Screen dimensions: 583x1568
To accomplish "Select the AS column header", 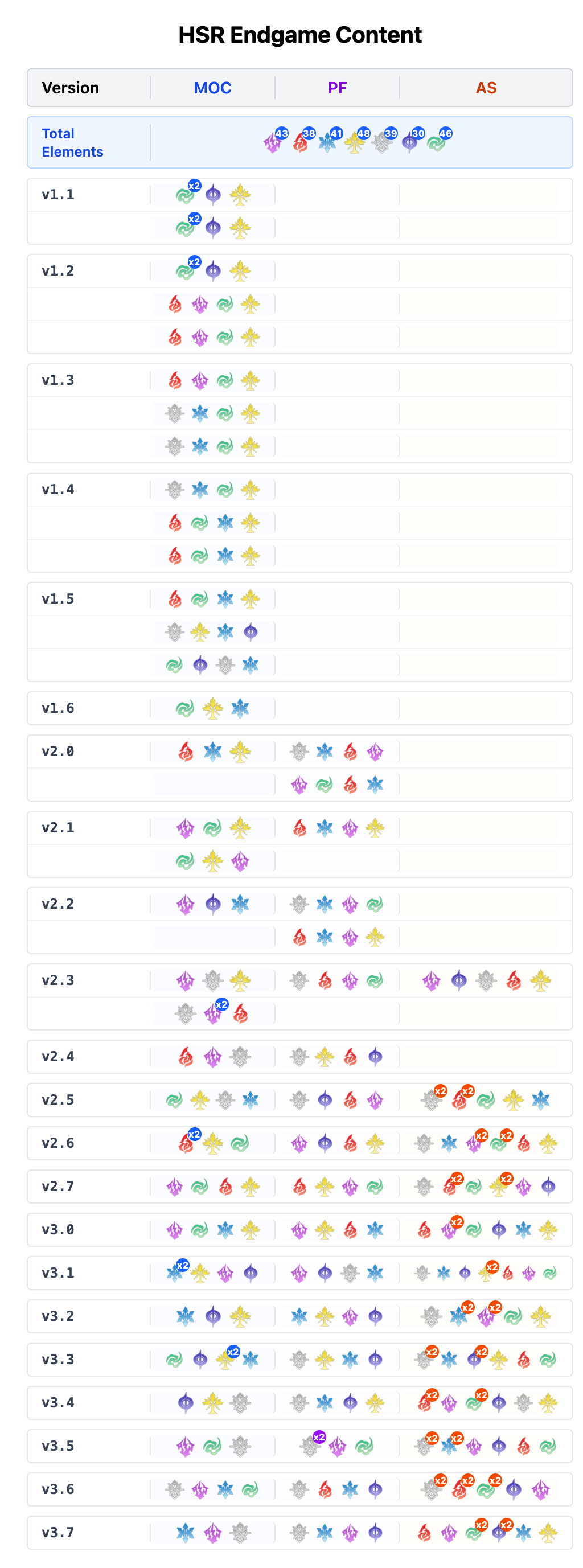I will [x=486, y=88].
